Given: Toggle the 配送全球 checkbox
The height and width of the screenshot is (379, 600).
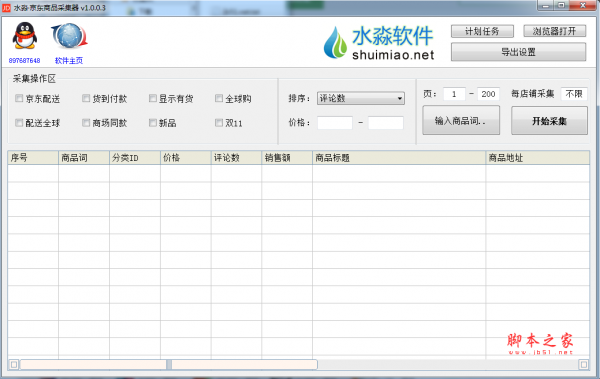Looking at the screenshot, I should click(x=19, y=123).
